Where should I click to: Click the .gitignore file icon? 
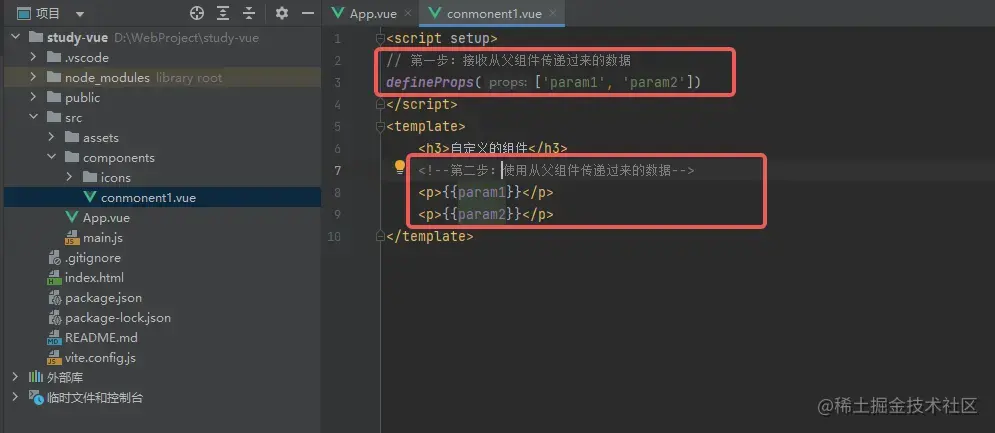pos(54,258)
